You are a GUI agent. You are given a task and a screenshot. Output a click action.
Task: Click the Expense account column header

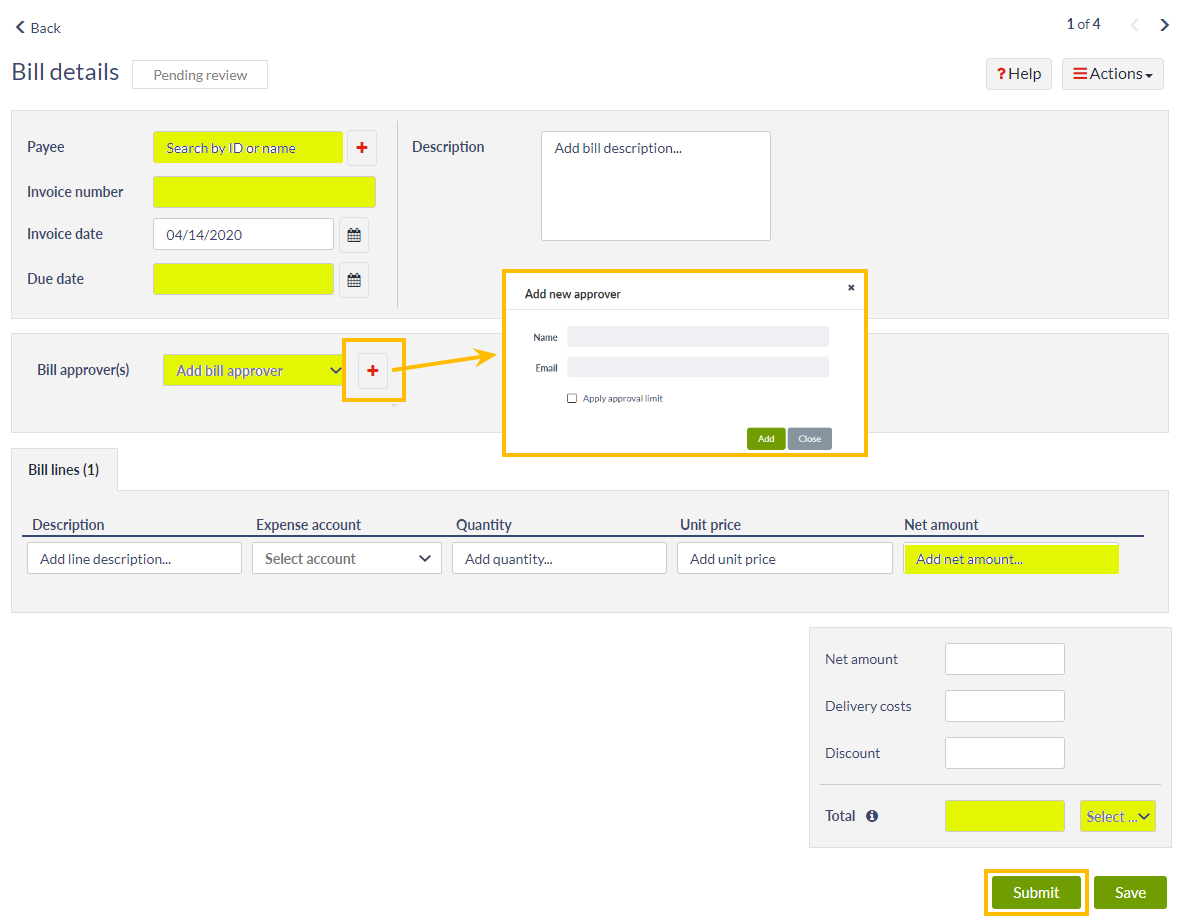tap(308, 524)
